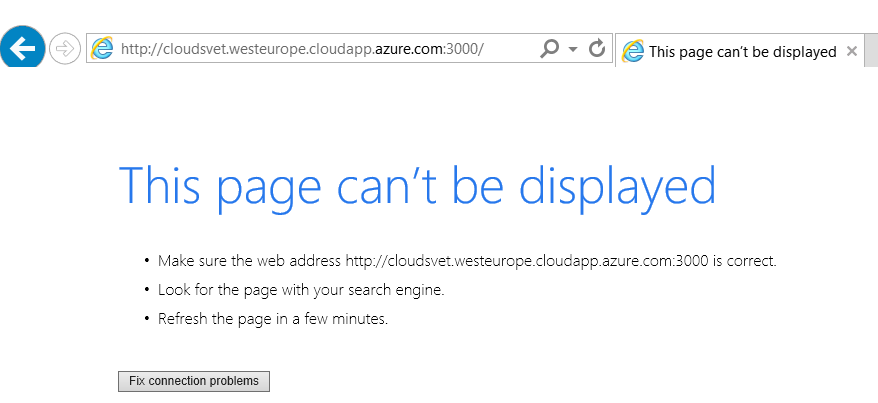Click the blue "This page can't be displayed" heading
Screen dimensions: 878x403
pyautogui.click(x=418, y=186)
